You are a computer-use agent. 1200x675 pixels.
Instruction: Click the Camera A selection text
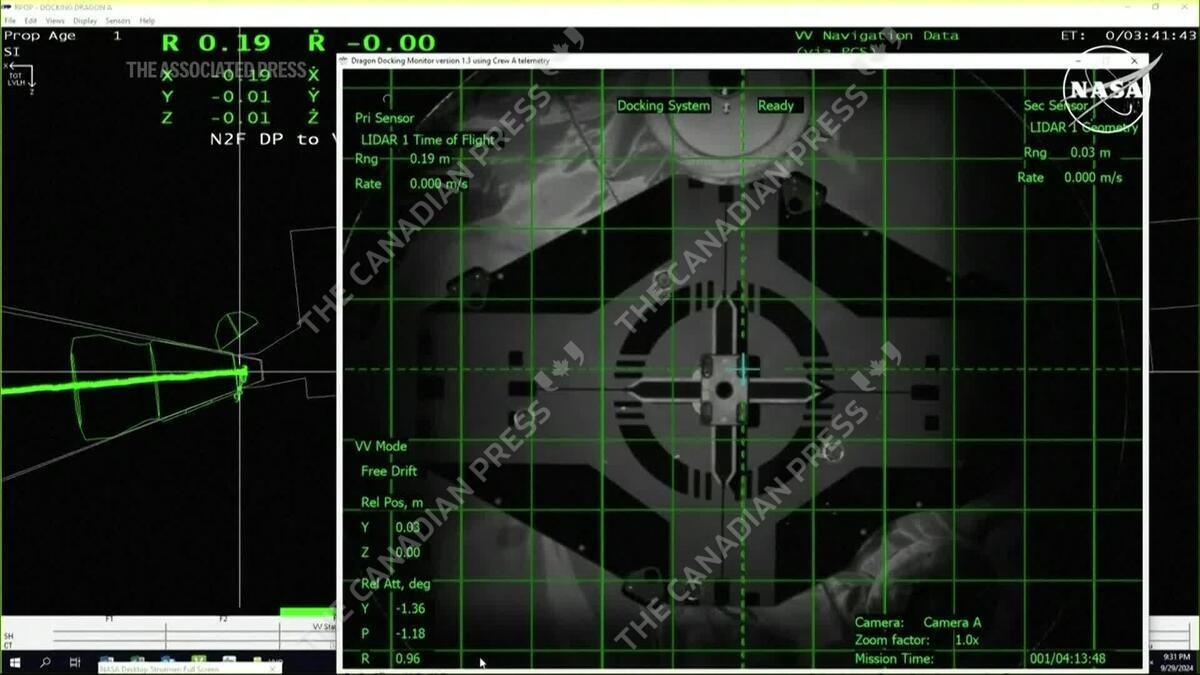point(952,622)
